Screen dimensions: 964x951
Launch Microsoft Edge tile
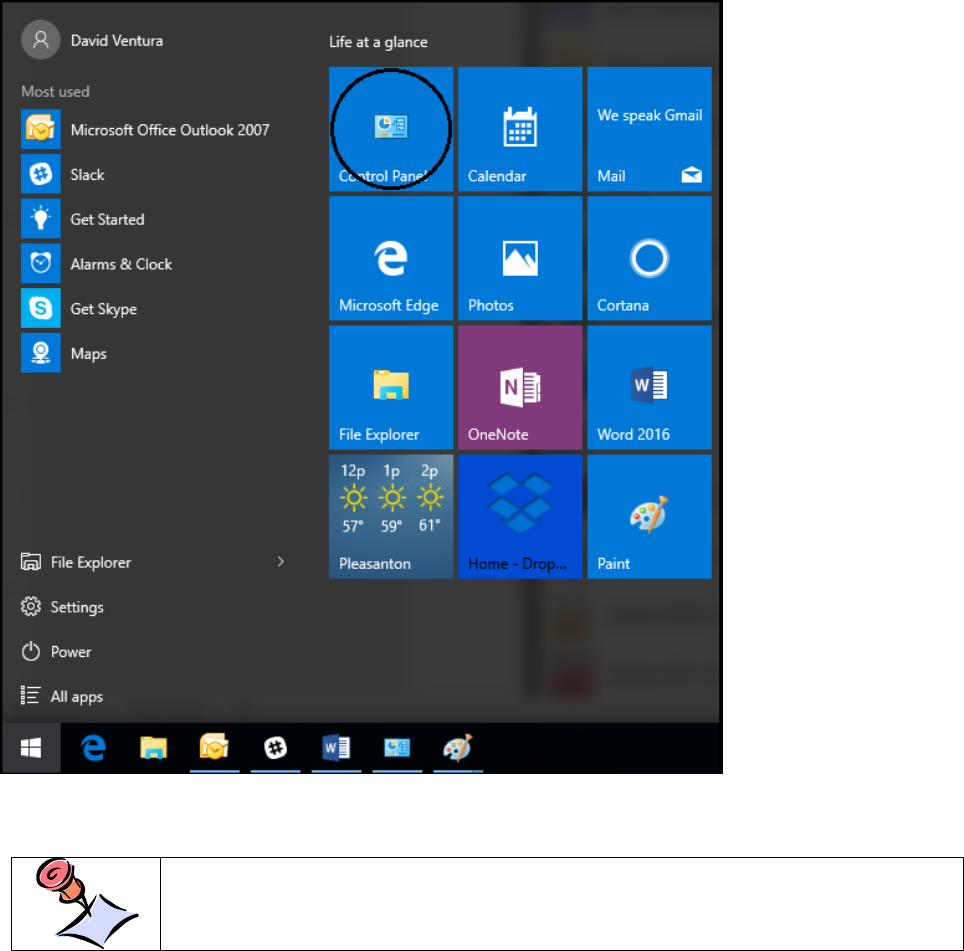(x=391, y=258)
